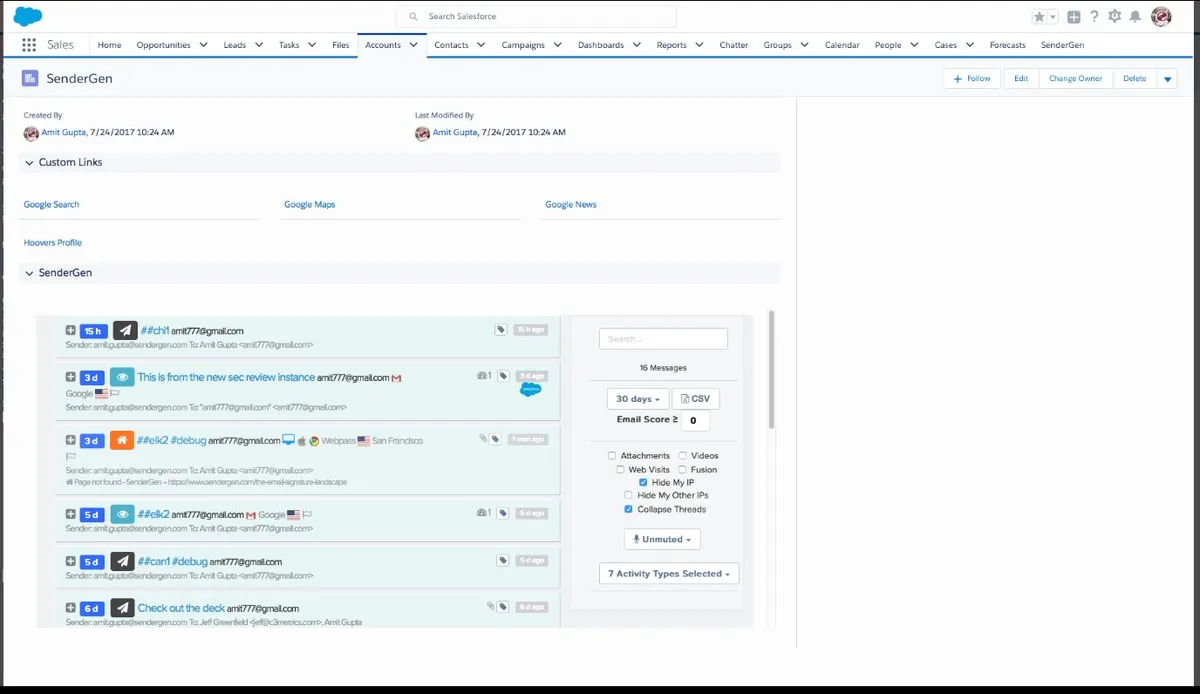Click the Salesforce cloud logo
The height and width of the screenshot is (694, 1200).
point(28,16)
